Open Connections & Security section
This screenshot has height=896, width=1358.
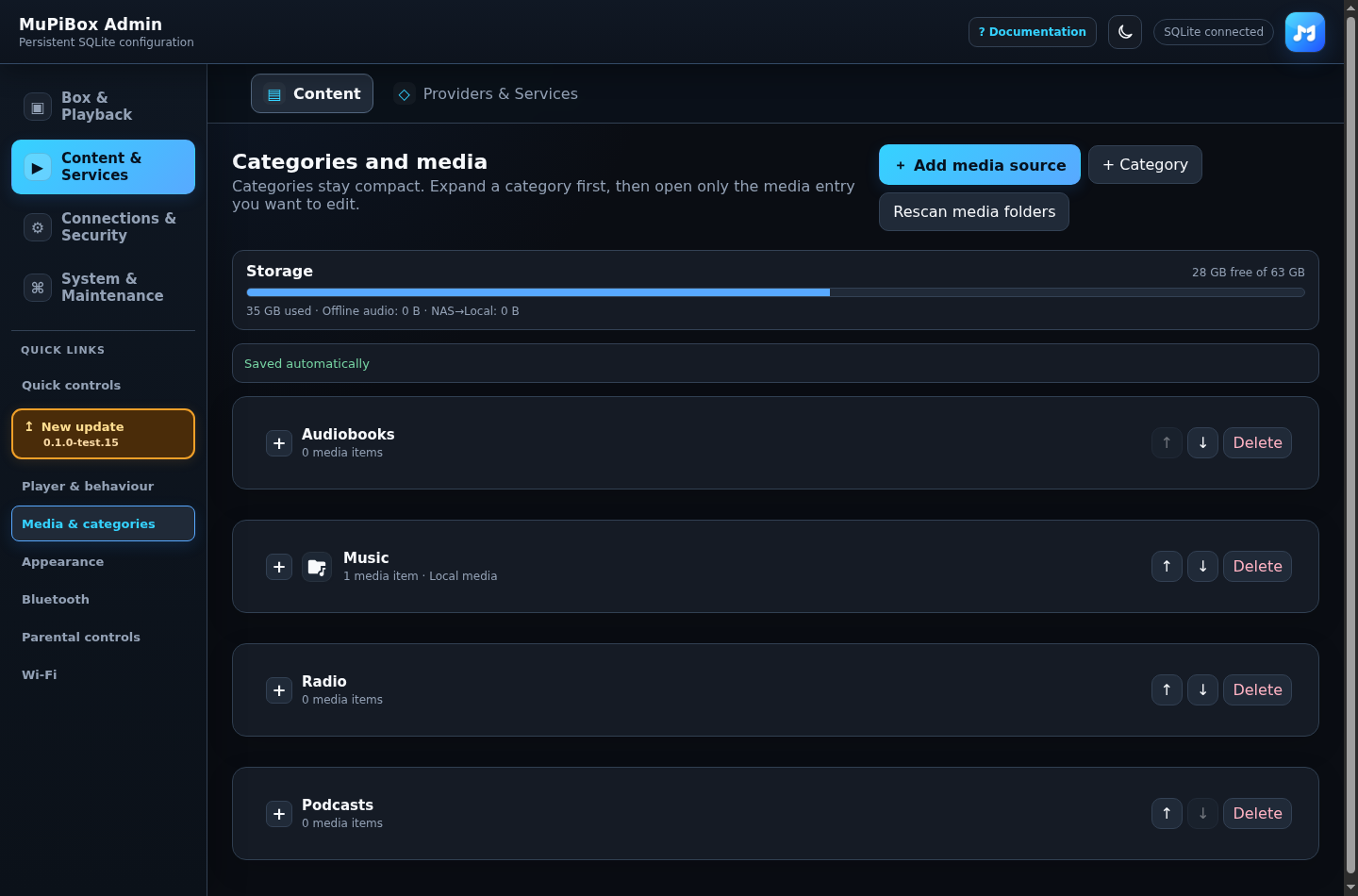pos(103,227)
